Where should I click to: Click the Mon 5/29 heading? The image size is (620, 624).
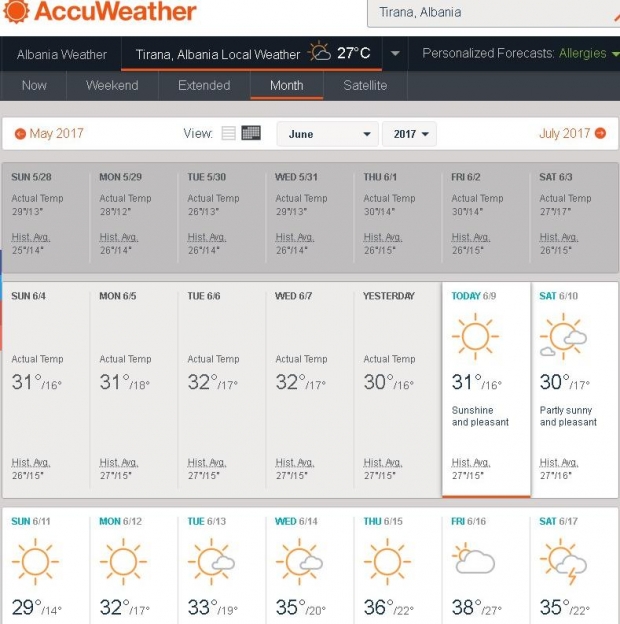pyautogui.click(x=121, y=177)
